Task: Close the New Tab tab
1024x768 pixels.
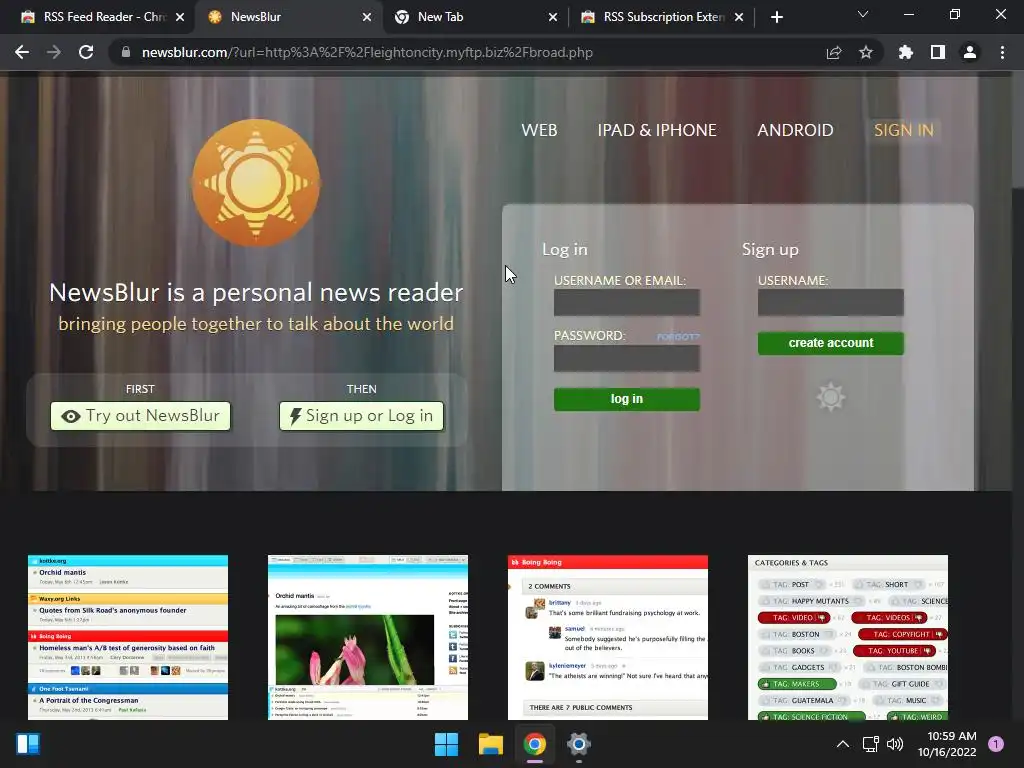Action: tap(553, 17)
